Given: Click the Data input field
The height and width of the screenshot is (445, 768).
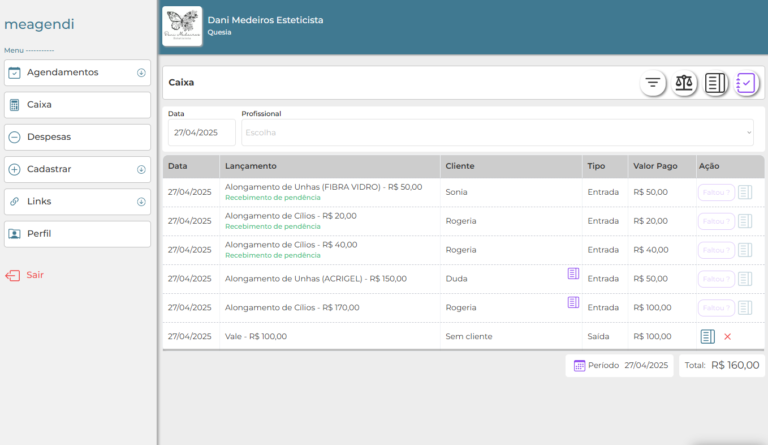Looking at the screenshot, I should click(x=201, y=132).
